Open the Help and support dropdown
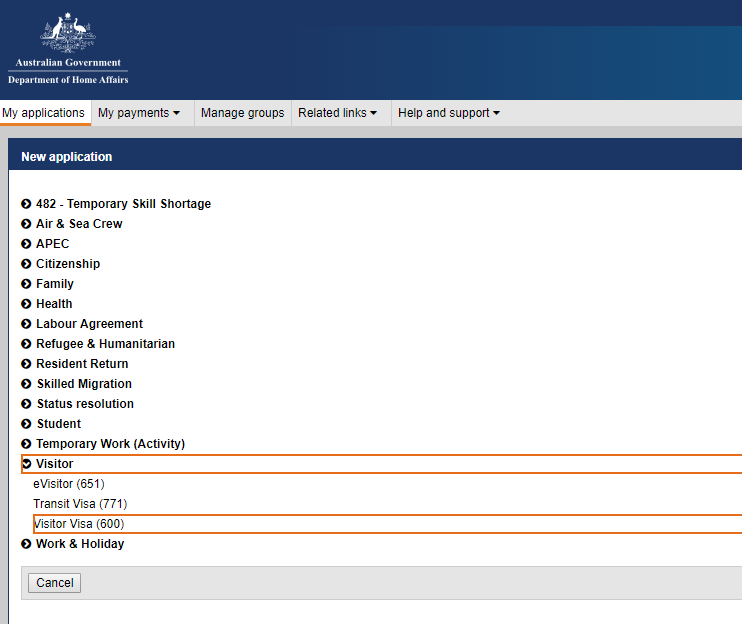This screenshot has width=742, height=624. pos(449,113)
